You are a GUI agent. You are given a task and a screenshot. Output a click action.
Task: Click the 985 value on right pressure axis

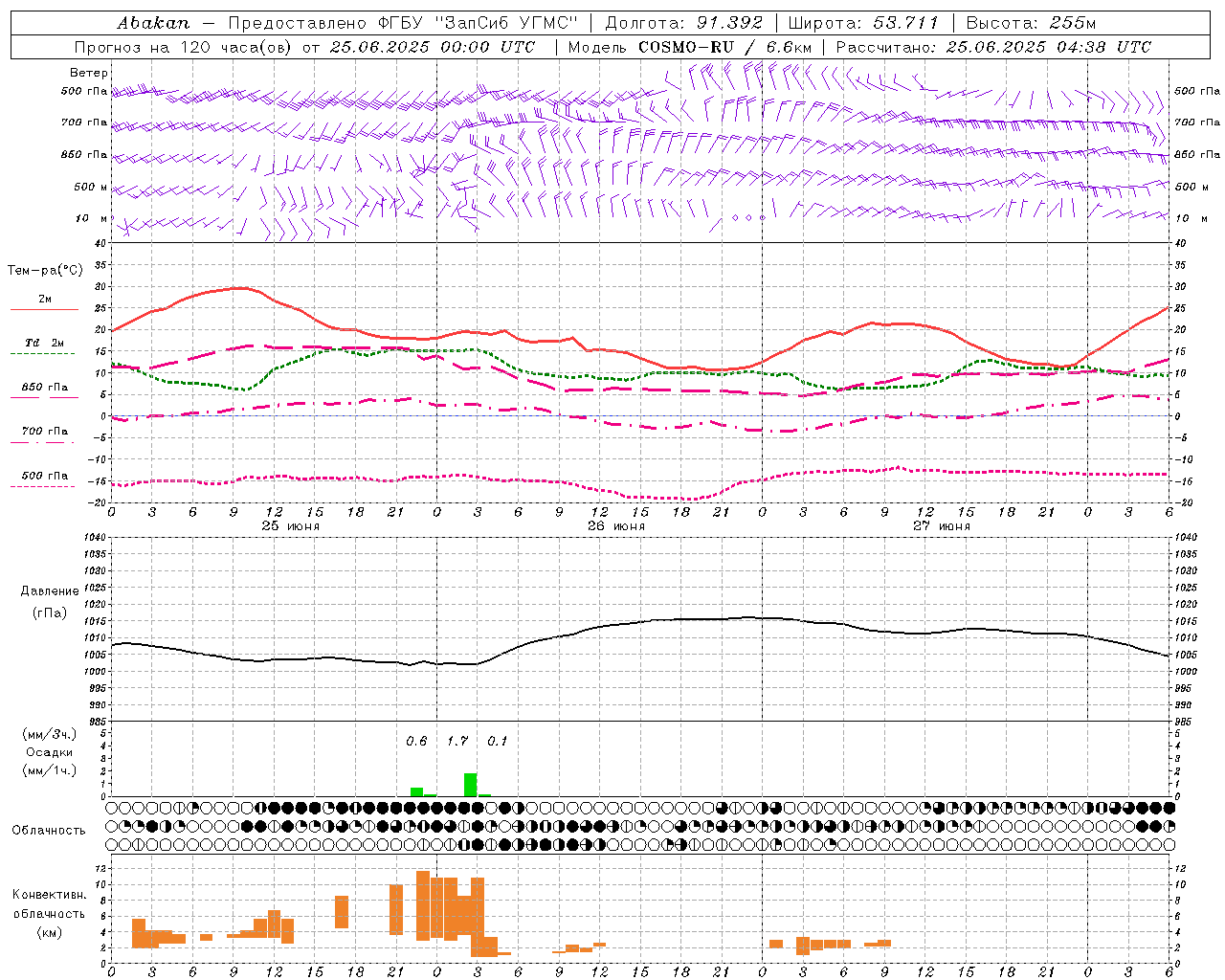1185,722
